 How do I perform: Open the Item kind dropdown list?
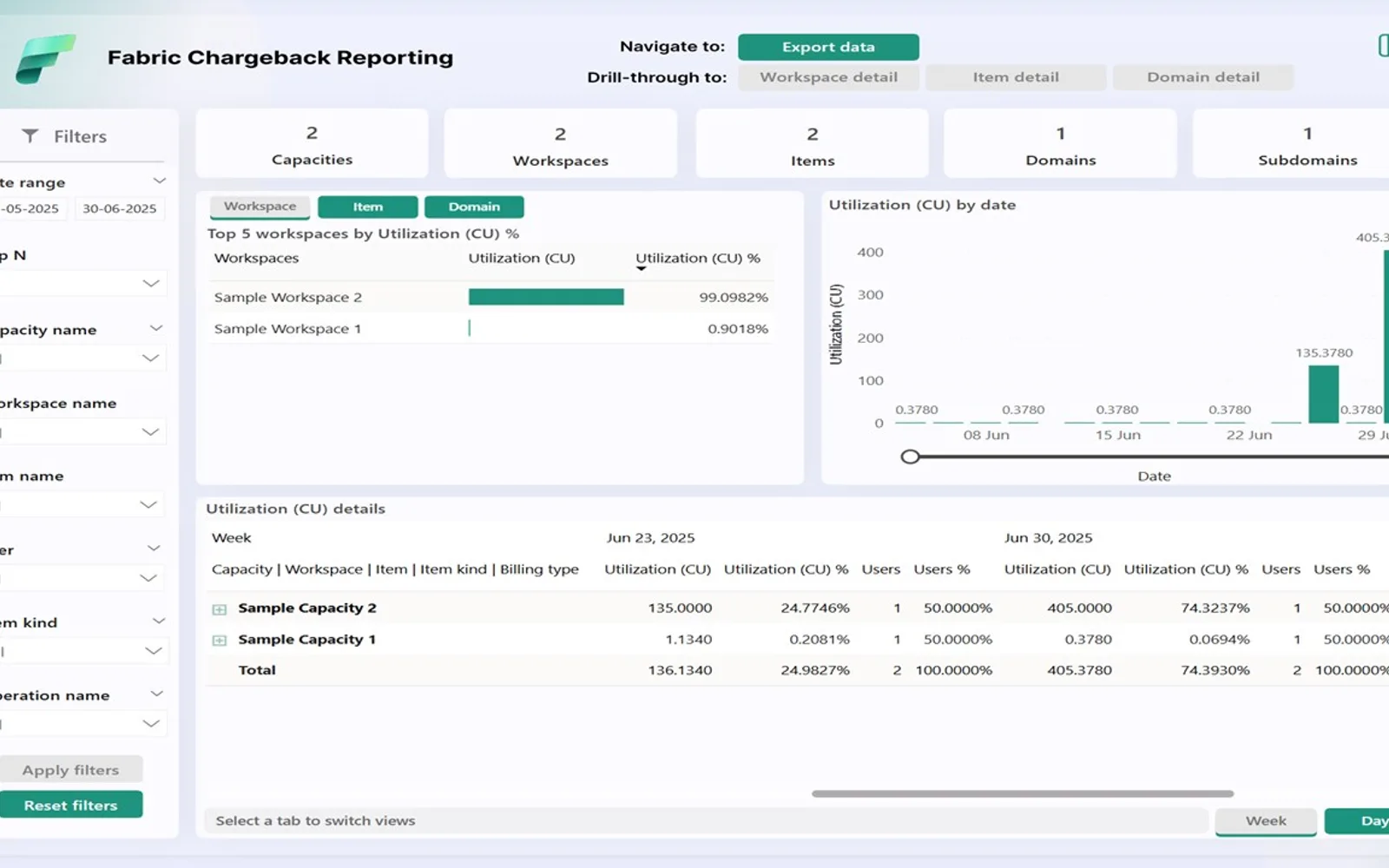[x=153, y=650]
